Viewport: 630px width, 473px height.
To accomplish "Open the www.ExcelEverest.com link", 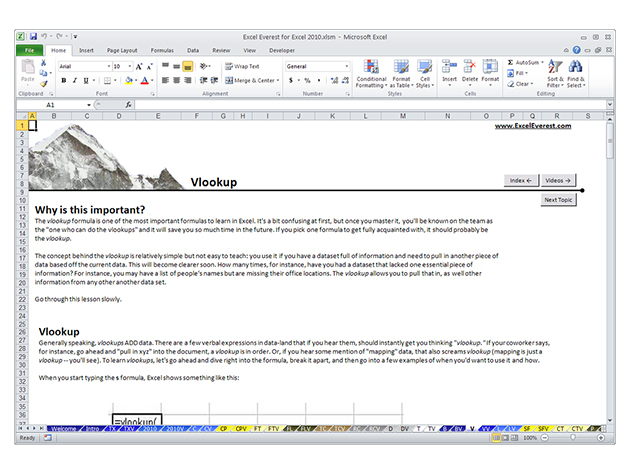I will (x=533, y=126).
